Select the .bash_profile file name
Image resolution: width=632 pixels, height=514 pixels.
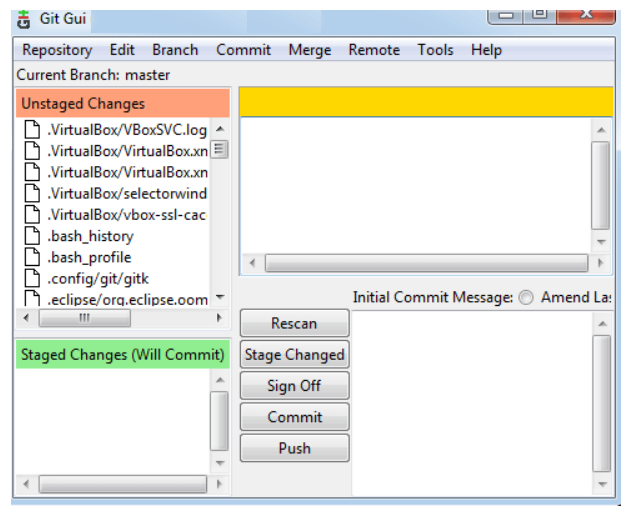pos(89,258)
